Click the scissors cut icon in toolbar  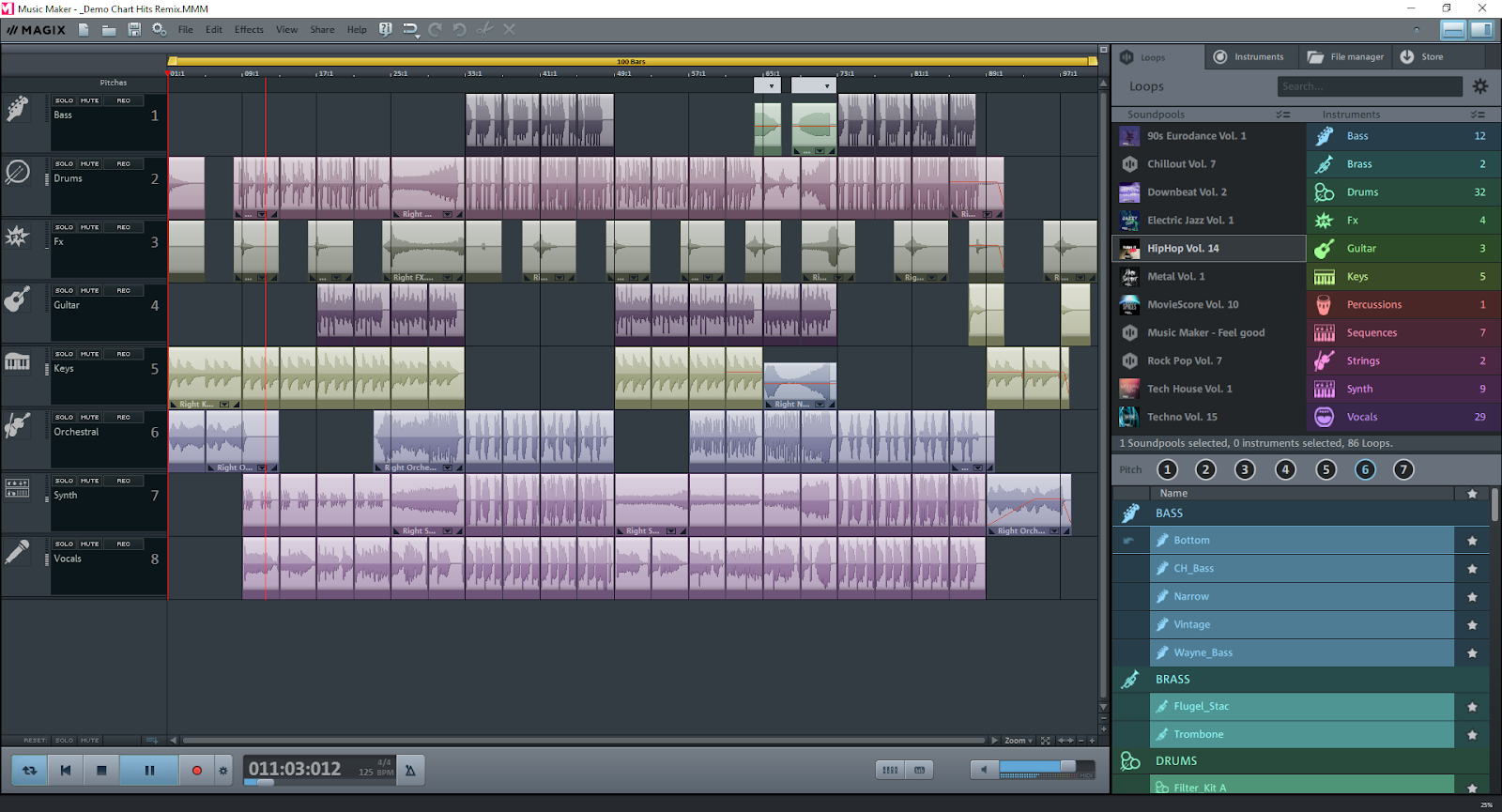pos(484,29)
